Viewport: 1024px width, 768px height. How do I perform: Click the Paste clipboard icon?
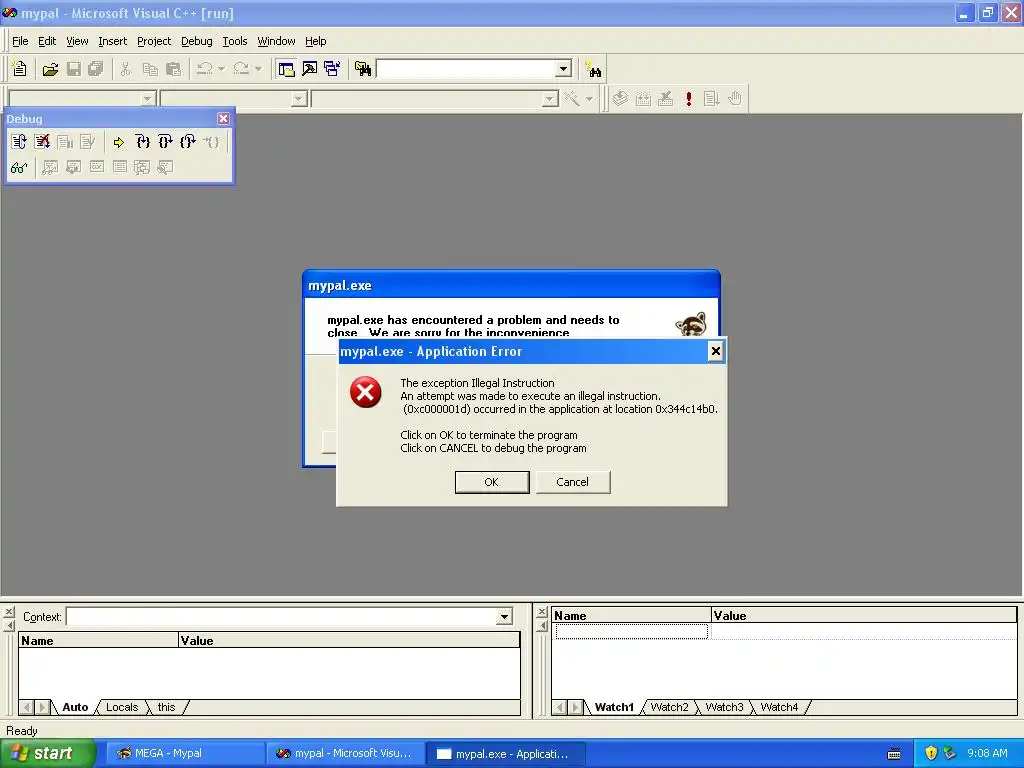(x=173, y=69)
